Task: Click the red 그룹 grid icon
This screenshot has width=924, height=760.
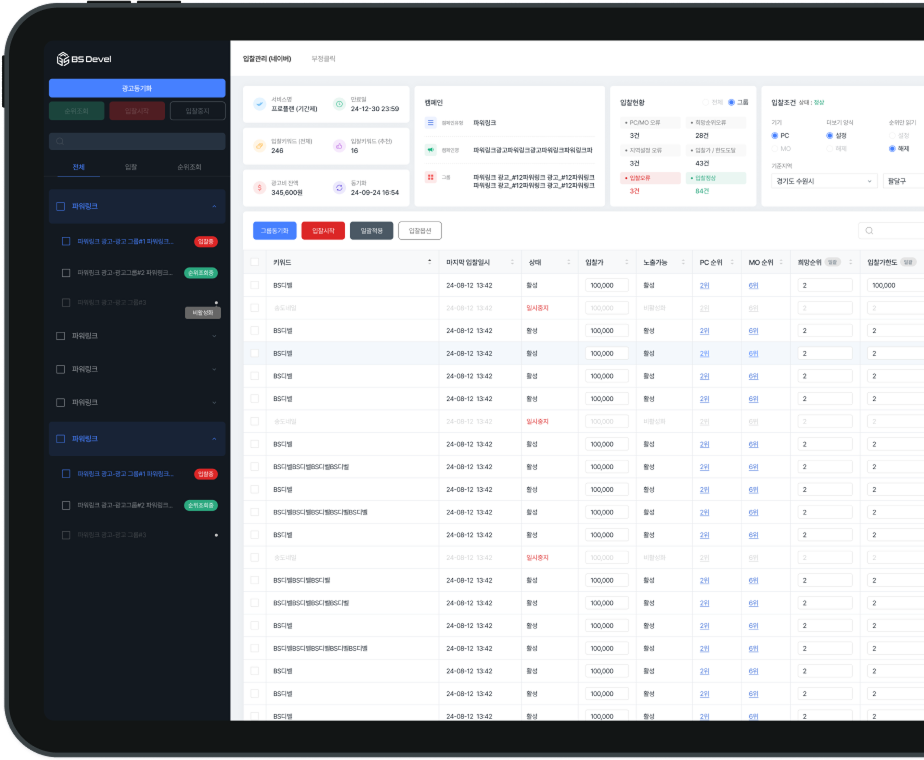Action: tap(430, 177)
